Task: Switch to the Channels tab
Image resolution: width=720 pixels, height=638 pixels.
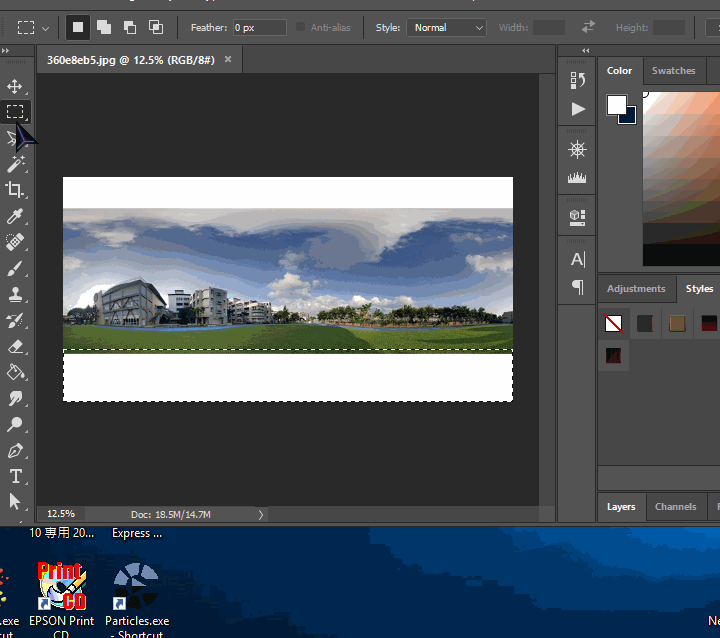Action: pyautogui.click(x=675, y=506)
